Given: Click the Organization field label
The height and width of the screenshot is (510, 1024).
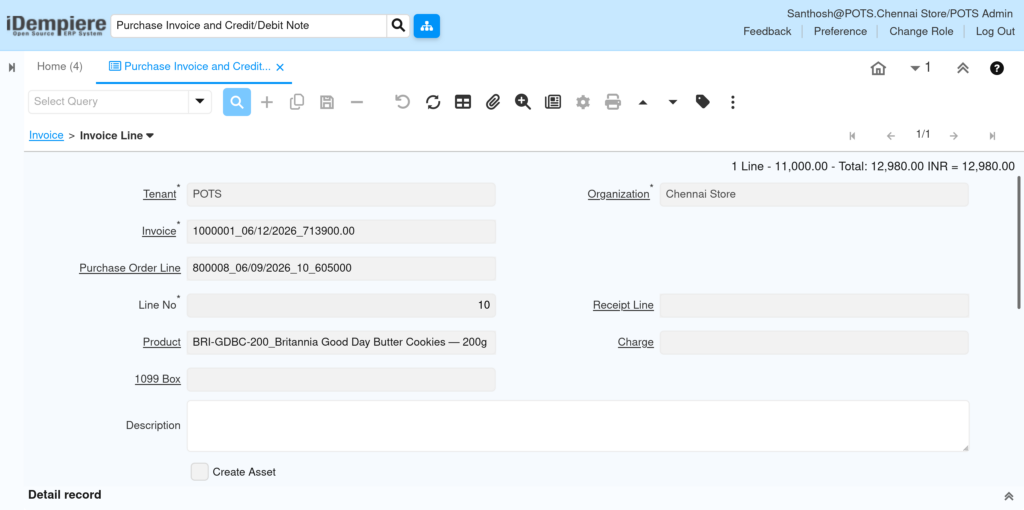Looking at the screenshot, I should (618, 195).
